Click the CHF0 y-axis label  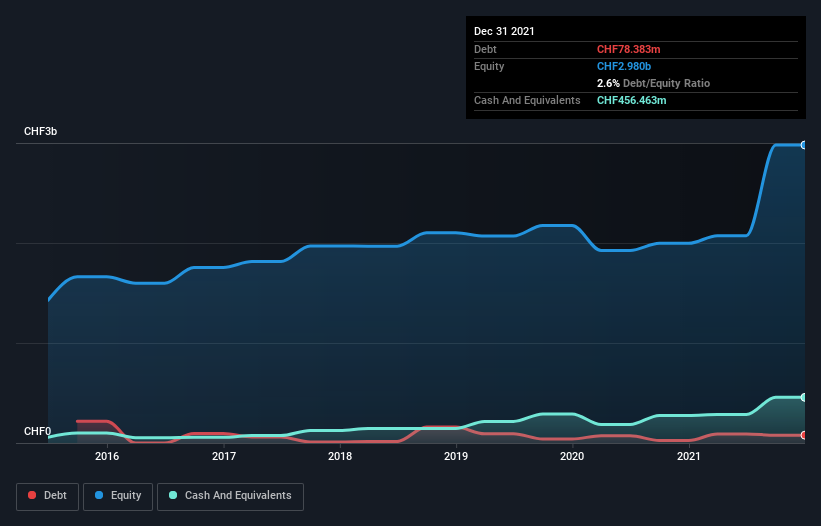coord(37,431)
